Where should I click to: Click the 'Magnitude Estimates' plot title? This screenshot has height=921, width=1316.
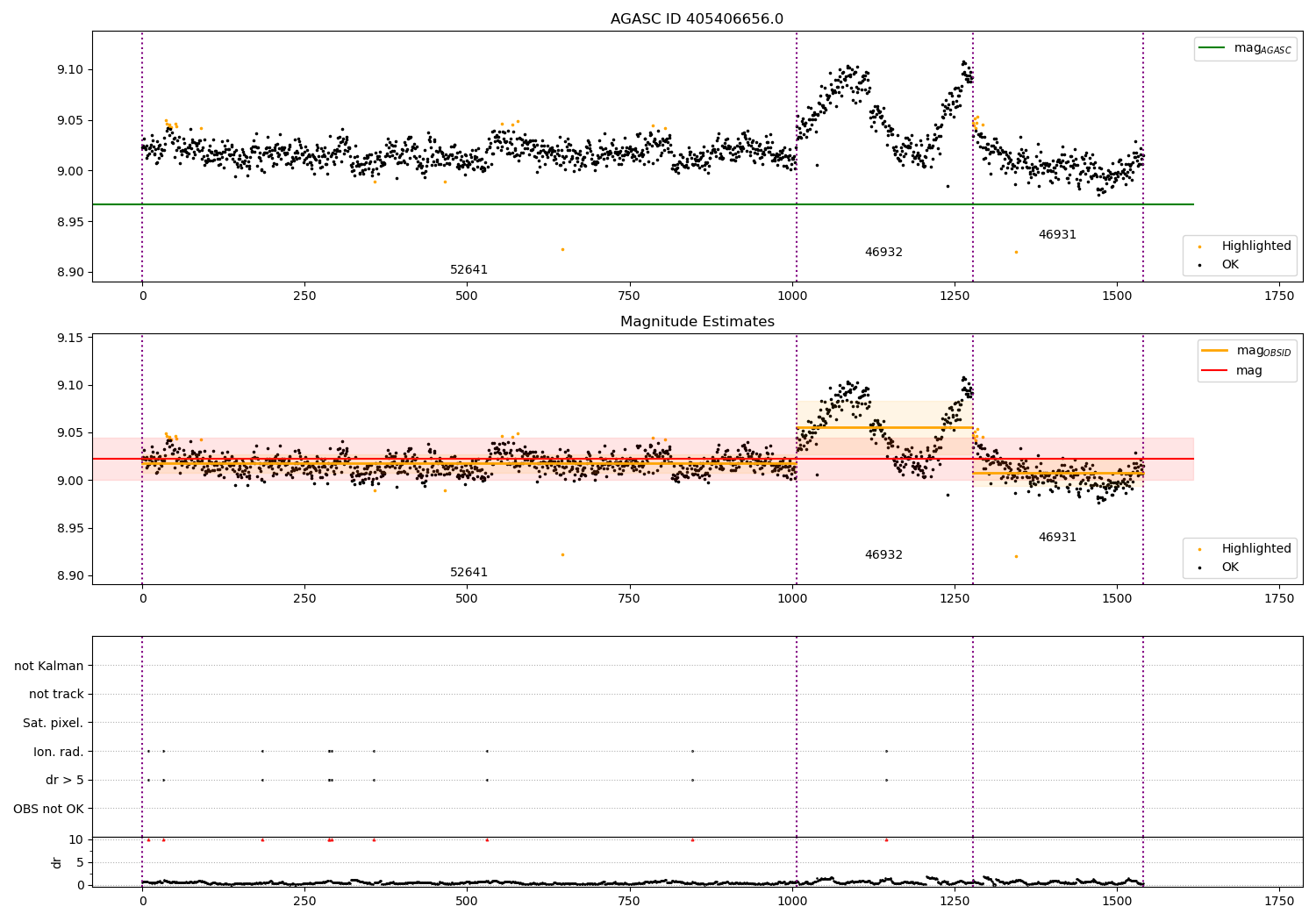697,322
